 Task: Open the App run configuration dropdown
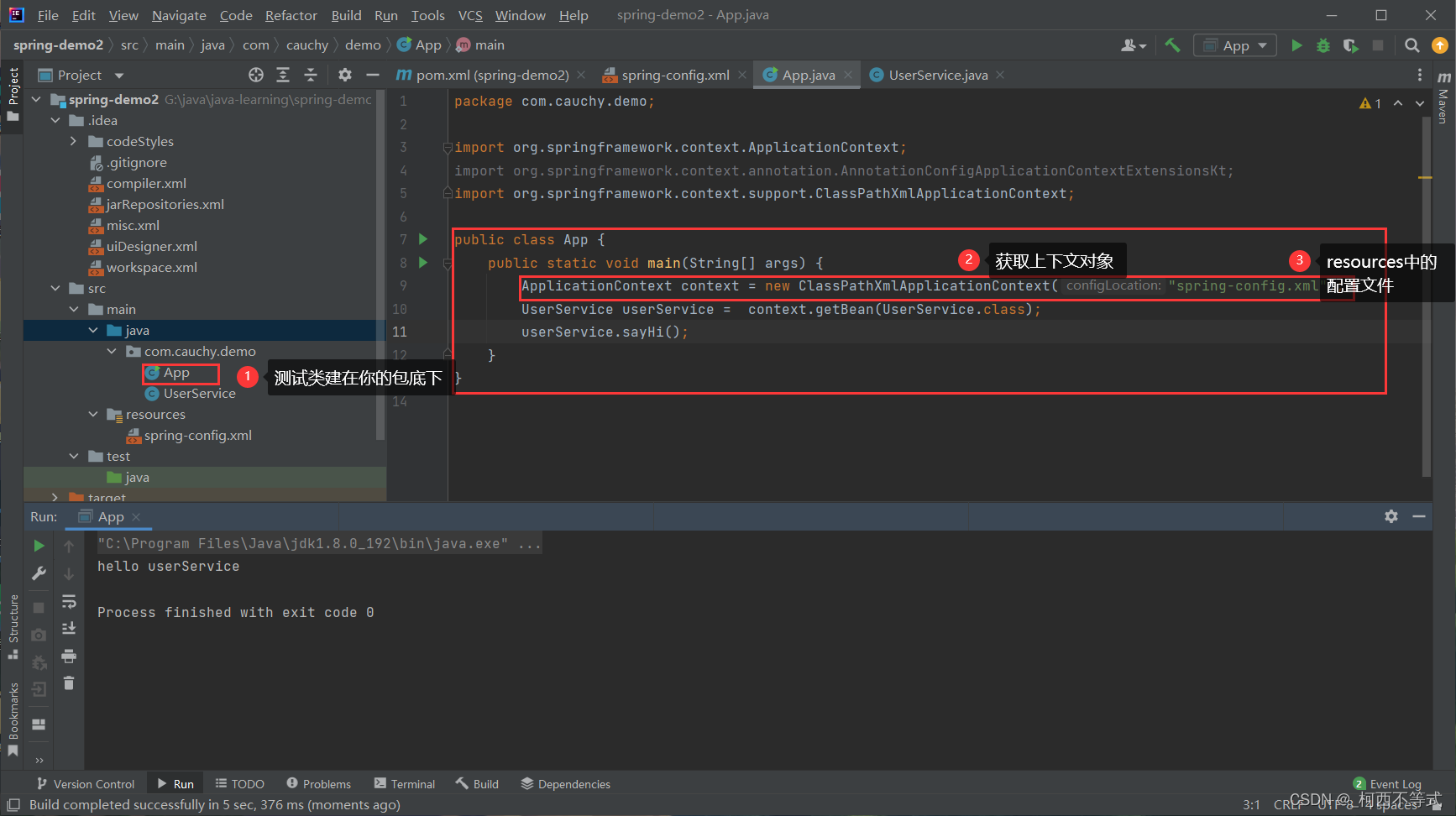point(1235,45)
